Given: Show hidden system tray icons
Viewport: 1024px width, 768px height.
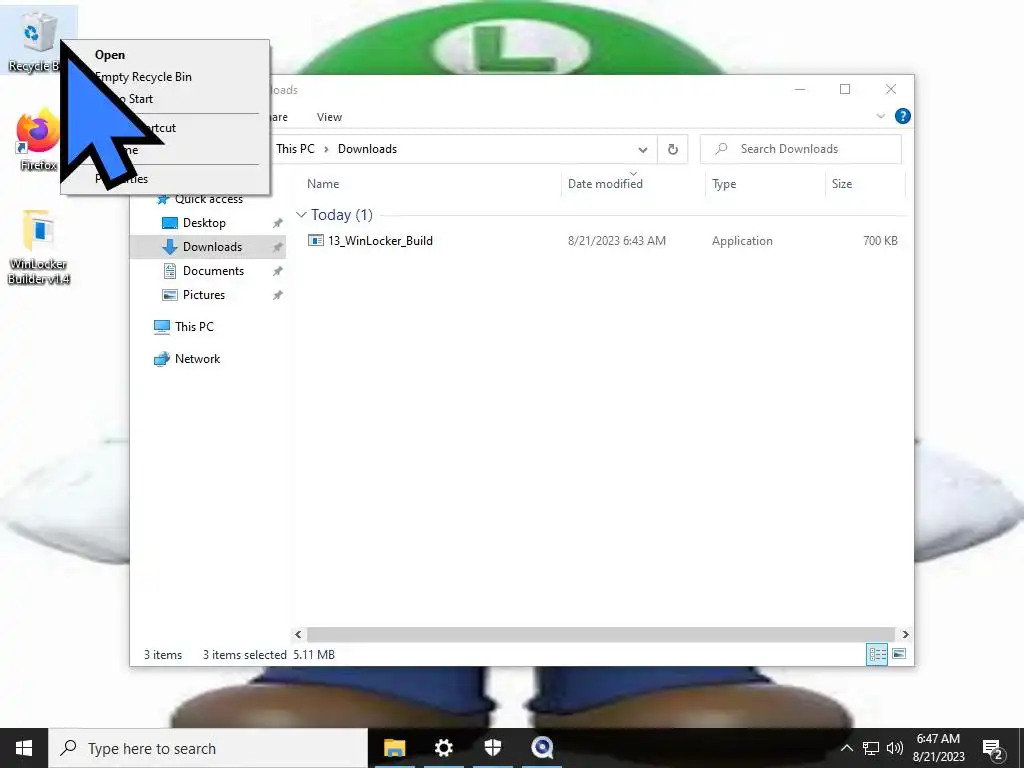Looking at the screenshot, I should pyautogui.click(x=846, y=748).
